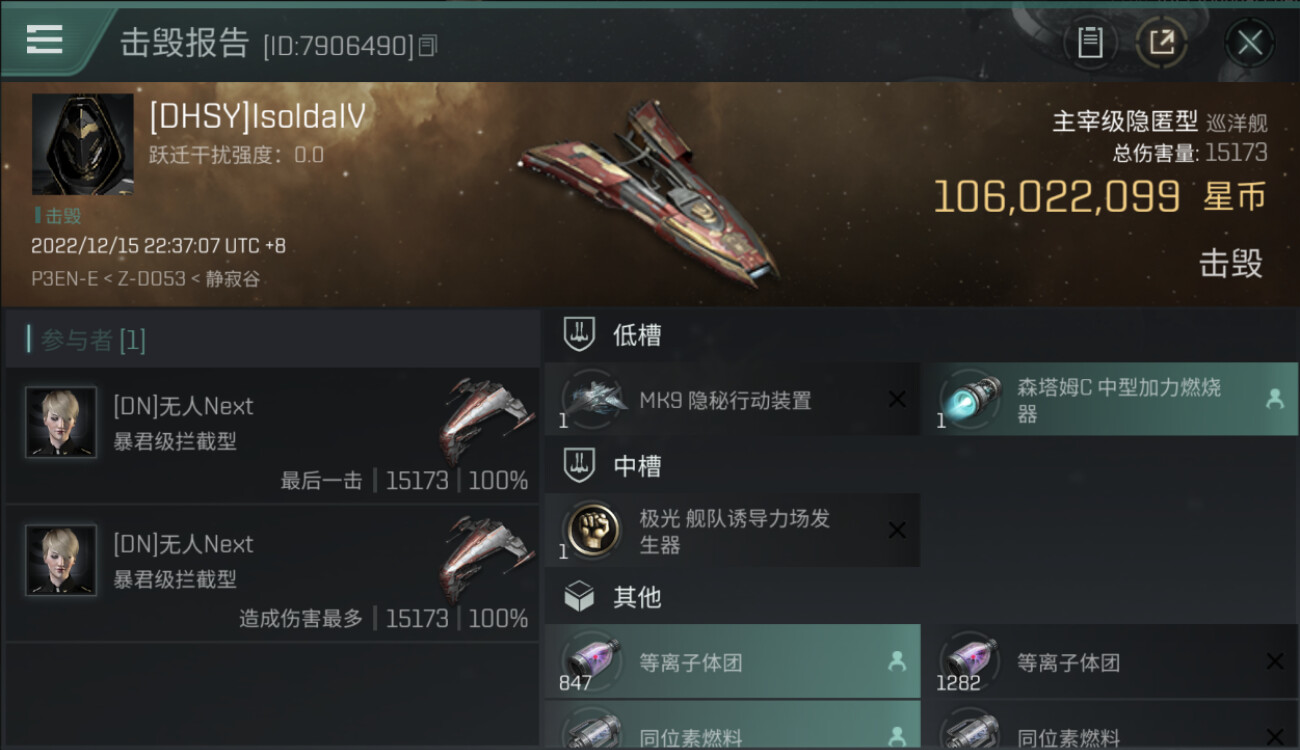Click the 森塔姆C 中型加力燃烧器 icon
Screen dimensions: 1300x750
coord(971,399)
